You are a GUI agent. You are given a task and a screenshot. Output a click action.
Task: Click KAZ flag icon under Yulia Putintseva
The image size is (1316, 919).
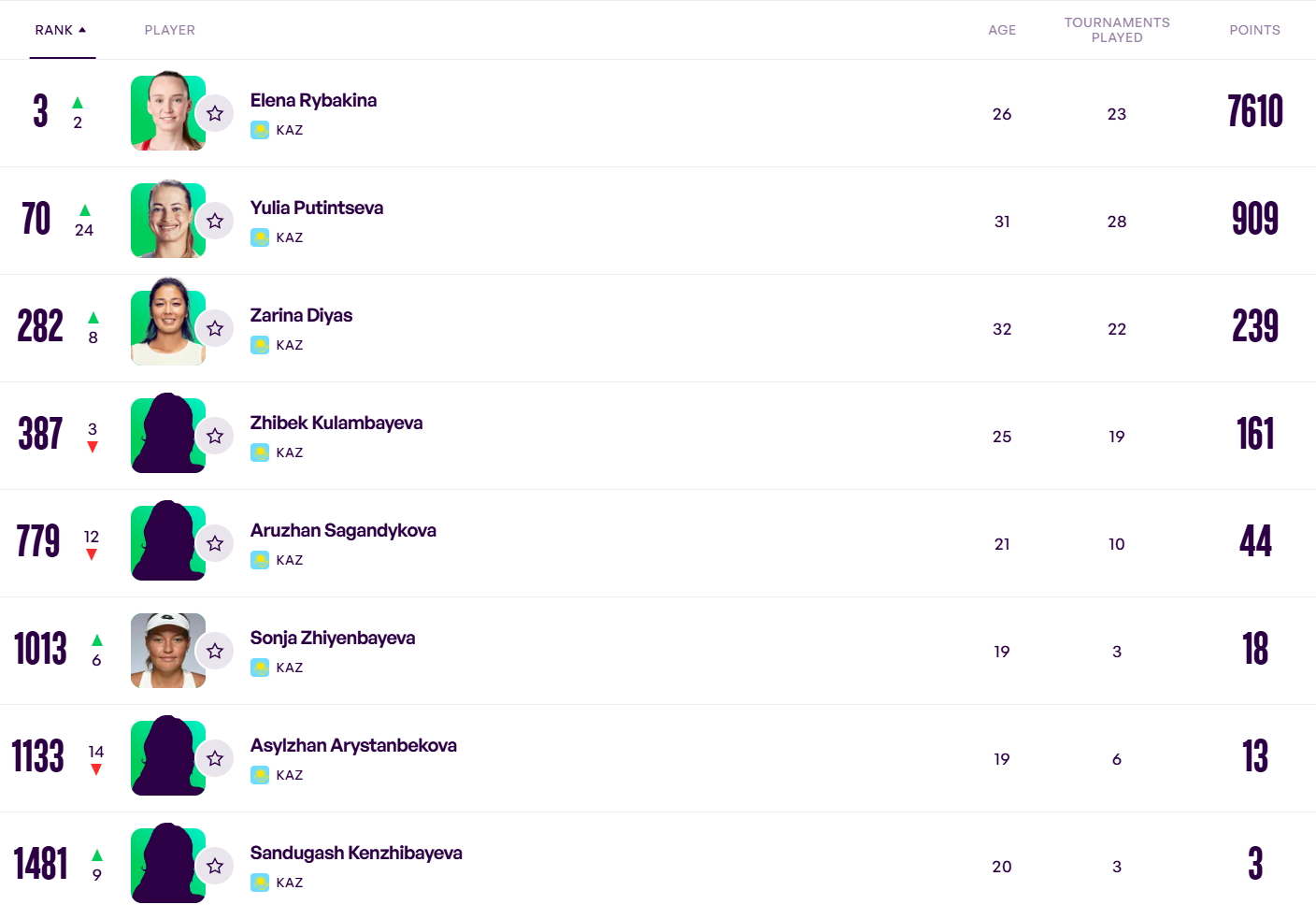pyautogui.click(x=260, y=237)
